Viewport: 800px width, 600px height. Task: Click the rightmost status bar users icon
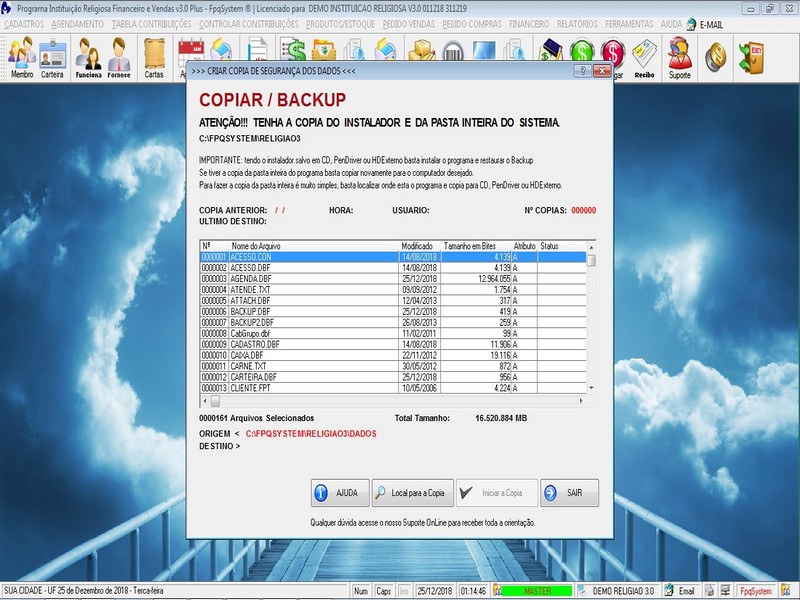[x=786, y=591]
